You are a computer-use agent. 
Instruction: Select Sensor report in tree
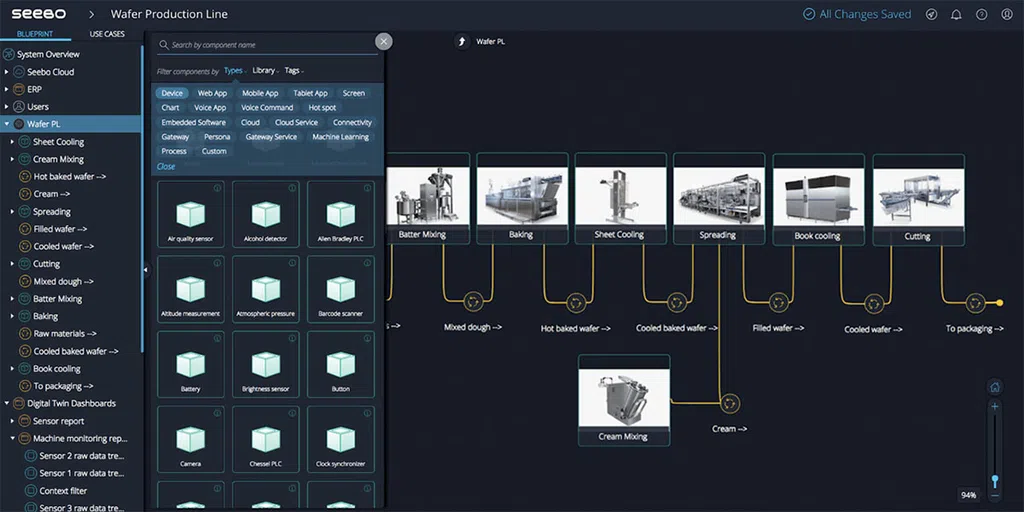pyautogui.click(x=59, y=421)
